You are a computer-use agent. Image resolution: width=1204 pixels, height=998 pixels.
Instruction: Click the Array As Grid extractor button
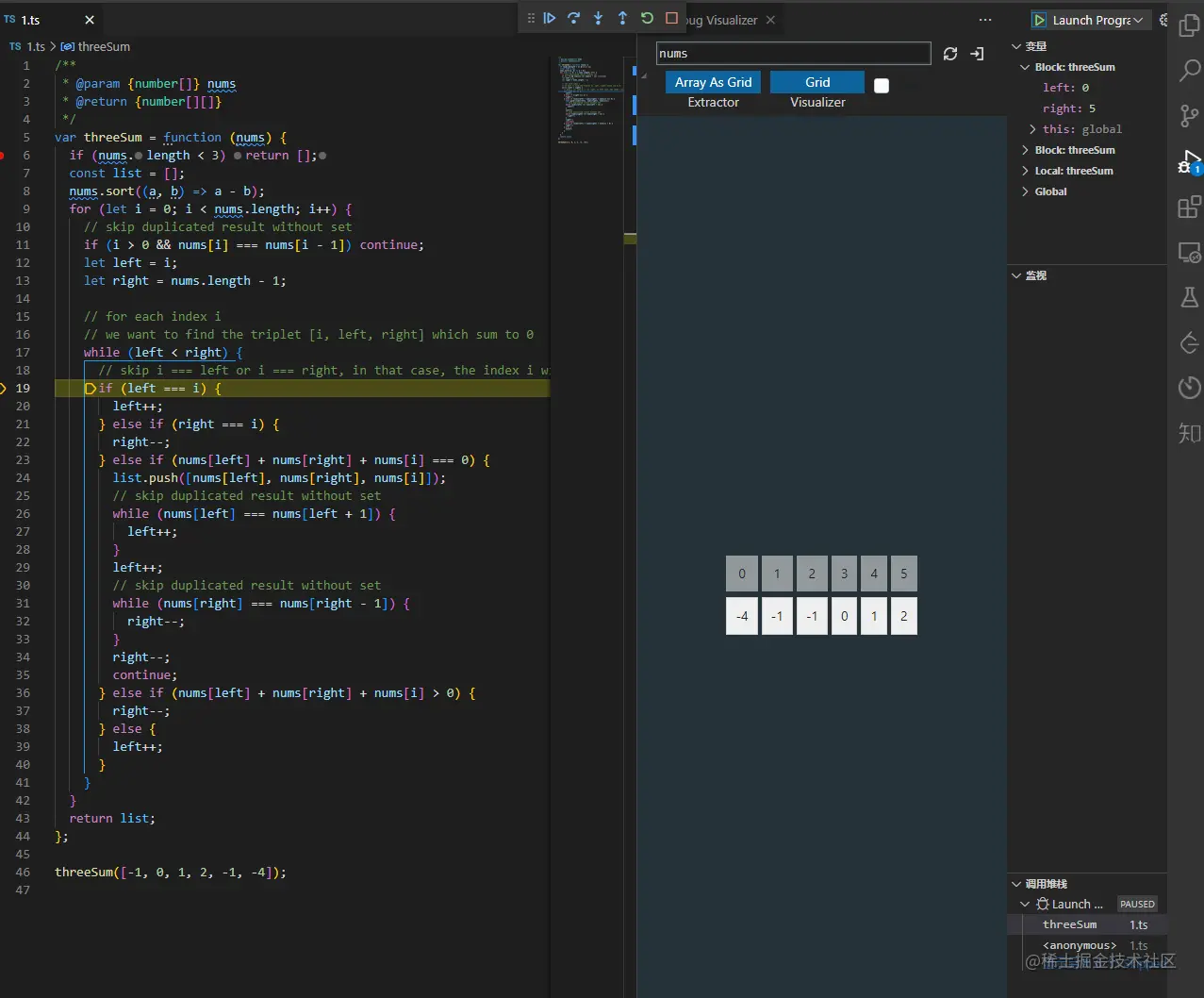click(713, 82)
